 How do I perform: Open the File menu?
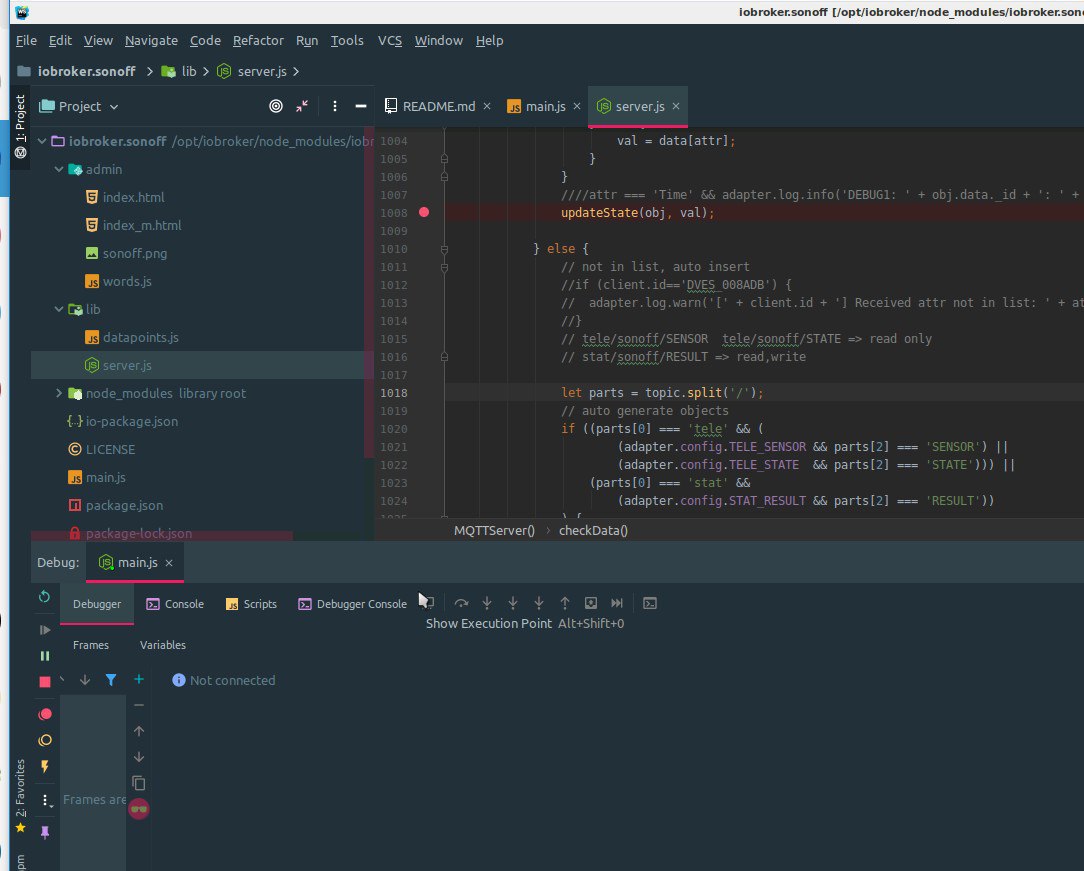[x=26, y=41]
